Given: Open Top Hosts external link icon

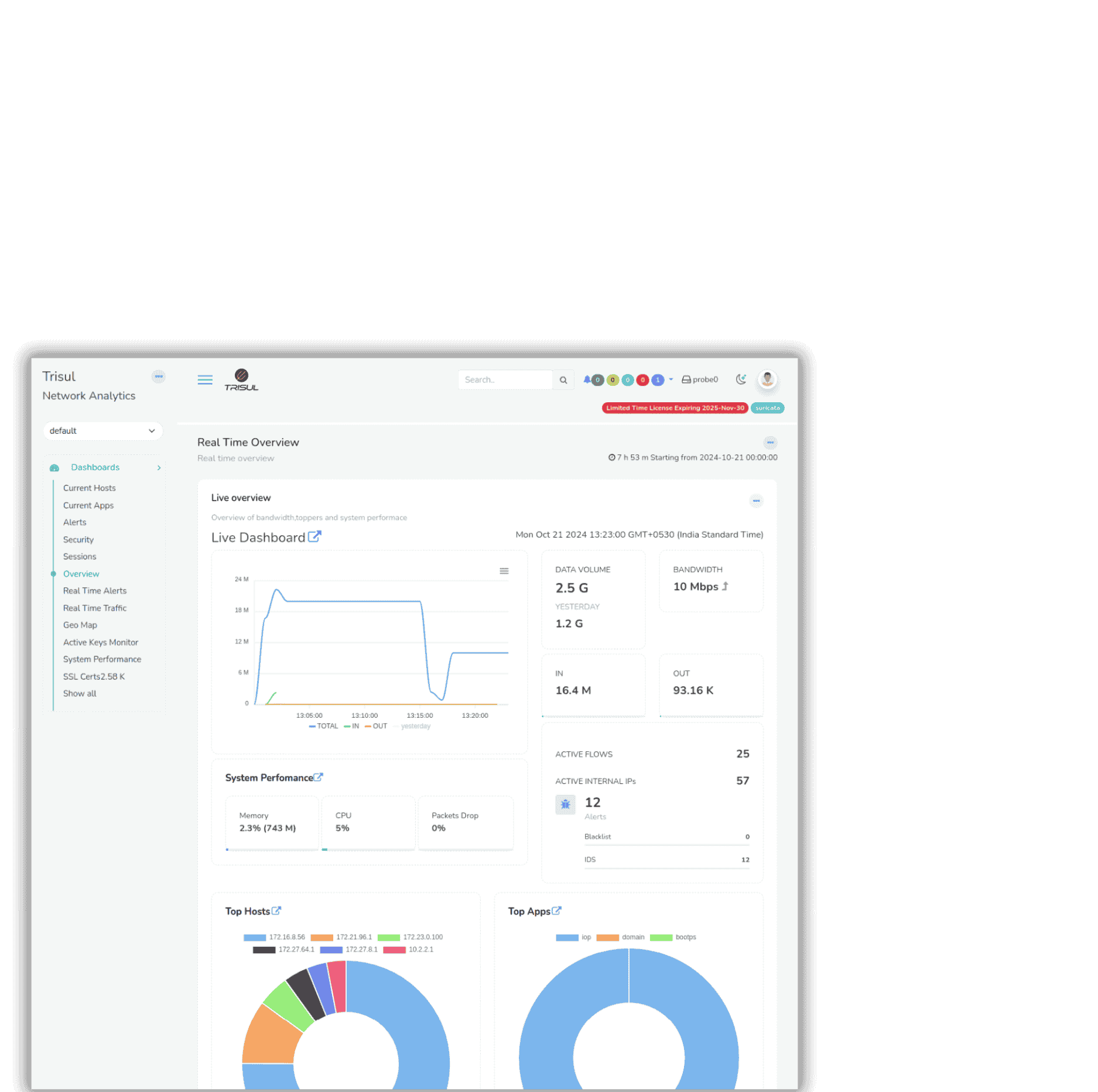Looking at the screenshot, I should pyautogui.click(x=276, y=910).
